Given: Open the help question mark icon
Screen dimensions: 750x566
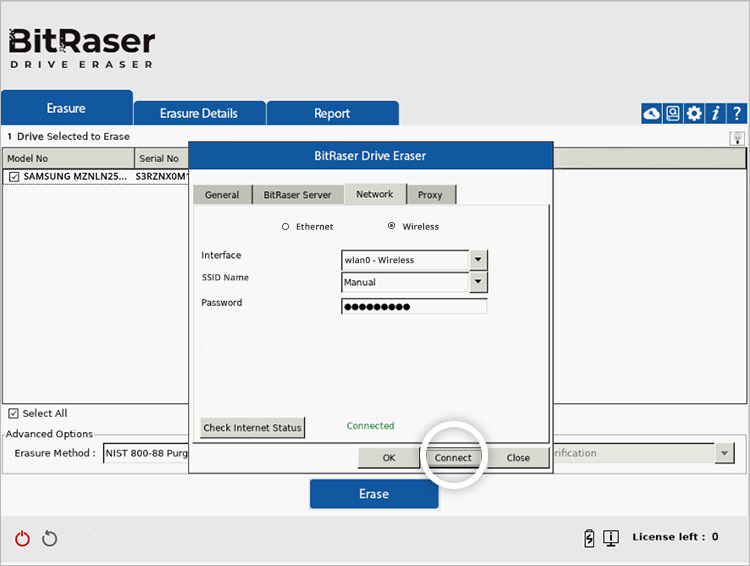Looking at the screenshot, I should click(737, 113).
